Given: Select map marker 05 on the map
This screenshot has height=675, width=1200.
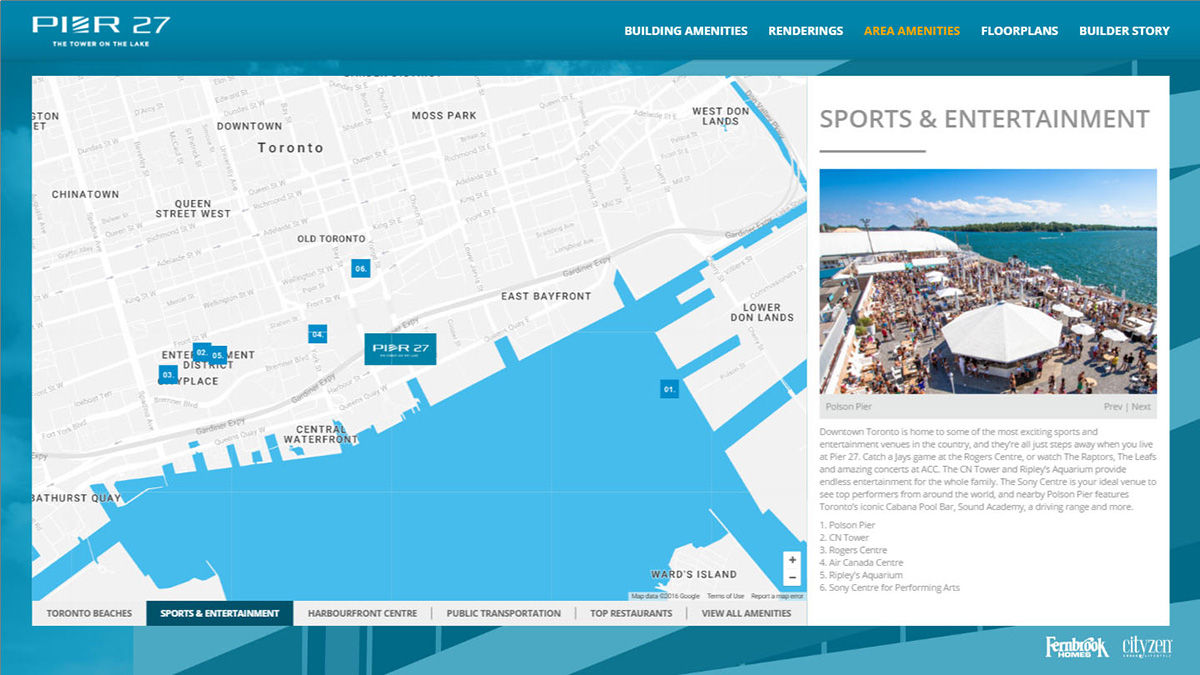Looking at the screenshot, I should [218, 355].
